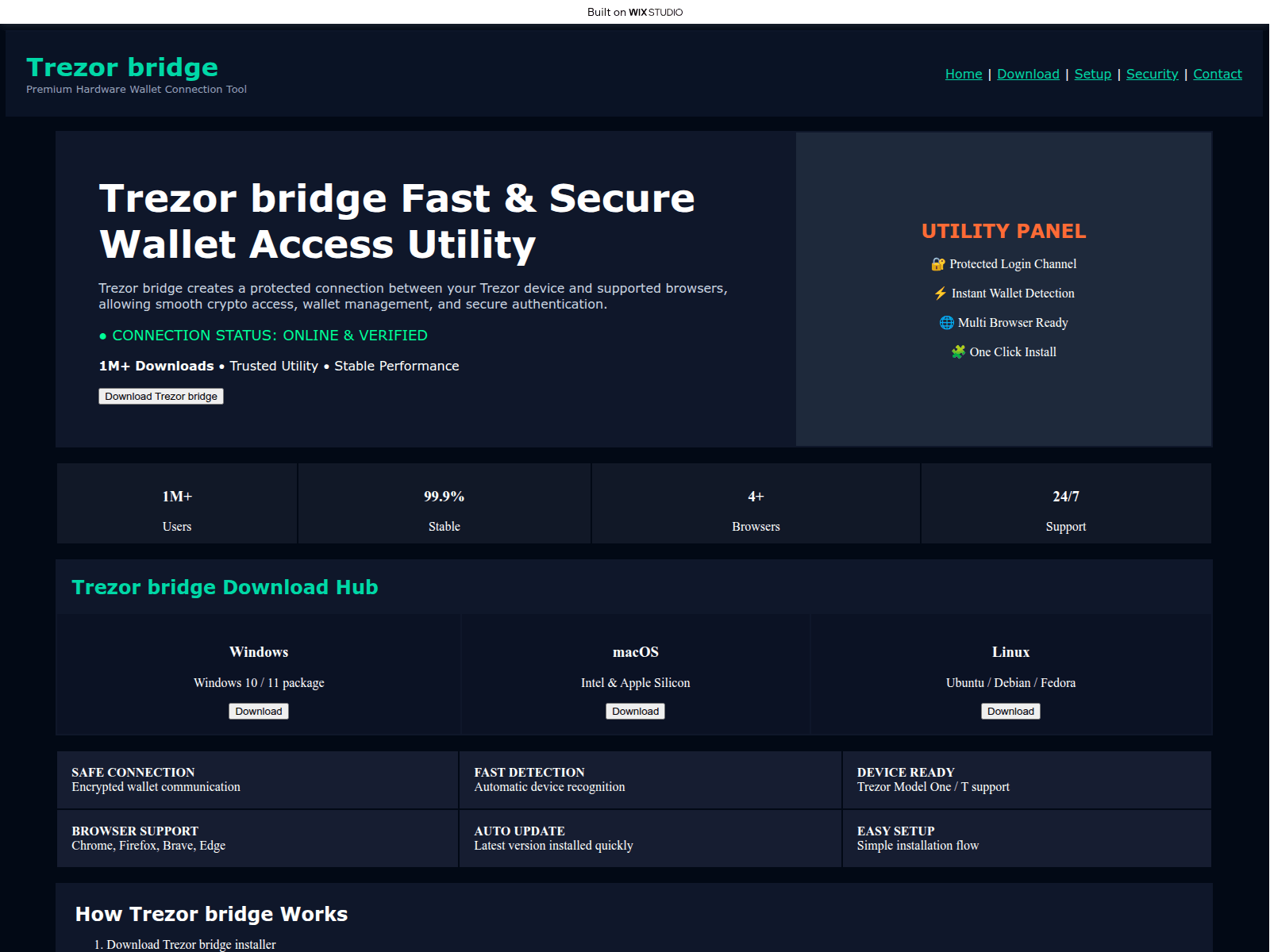Screen dimensions: 1270x952
Task: Open the Home navigation link
Action: coord(964,74)
